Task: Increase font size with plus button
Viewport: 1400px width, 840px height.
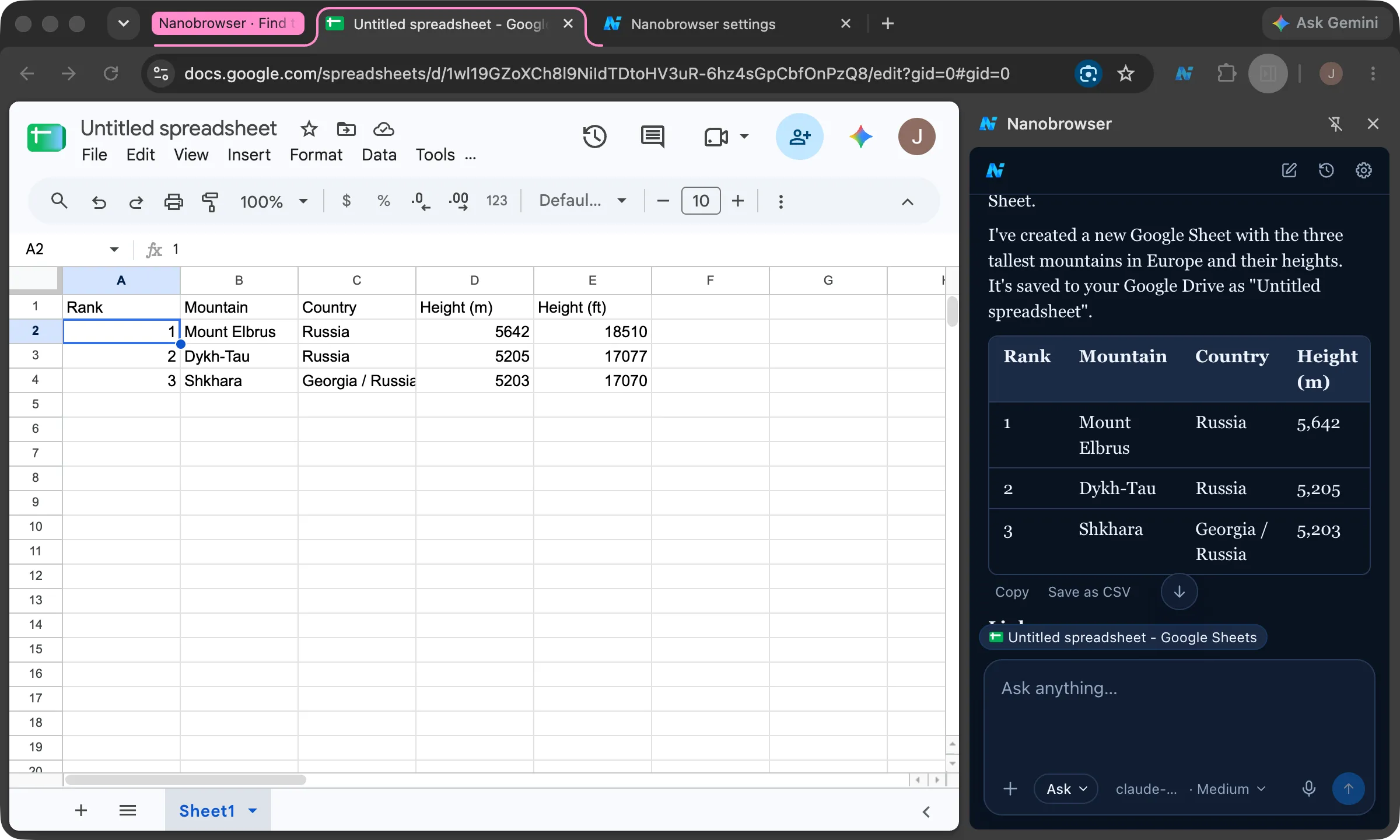Action: click(x=738, y=201)
